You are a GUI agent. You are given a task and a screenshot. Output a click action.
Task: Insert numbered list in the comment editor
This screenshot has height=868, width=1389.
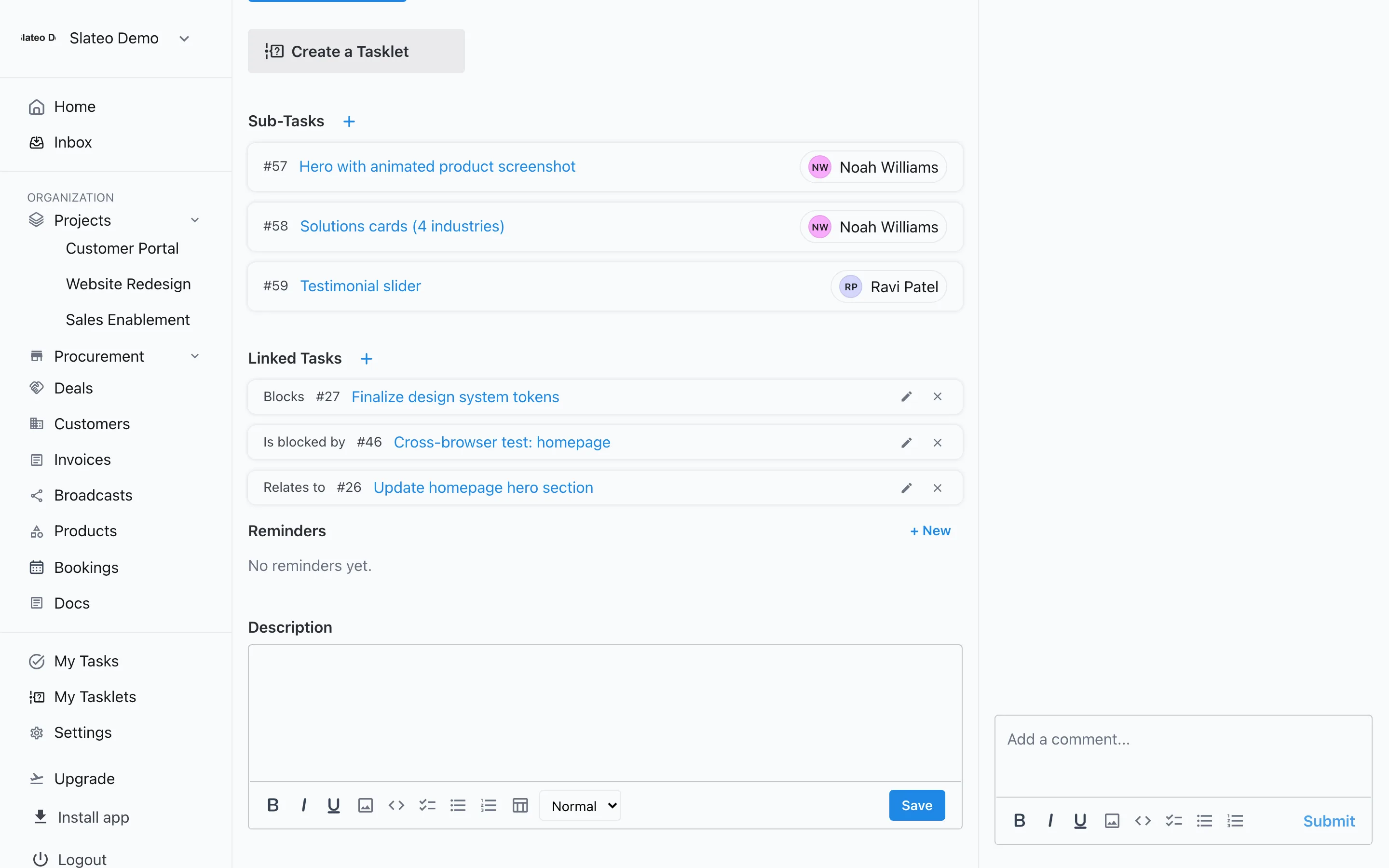pos(1235,821)
